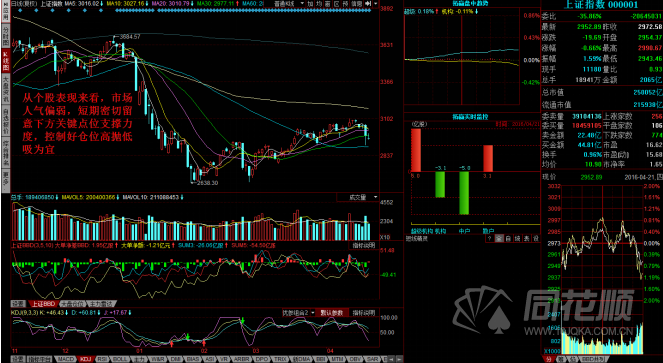Click the 区 range statistics toolbar button

click(x=337, y=3)
